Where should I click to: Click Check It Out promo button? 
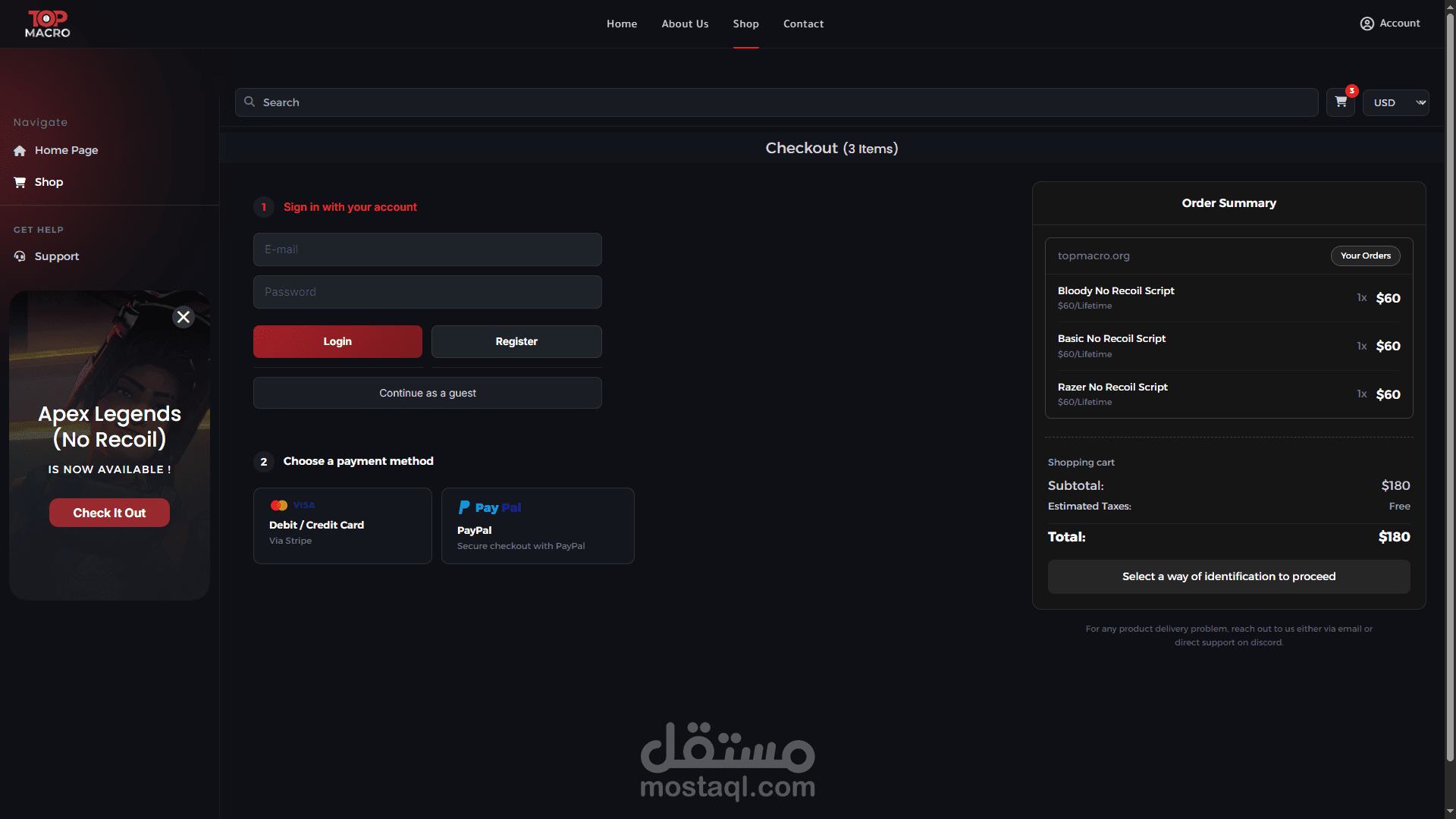click(109, 513)
